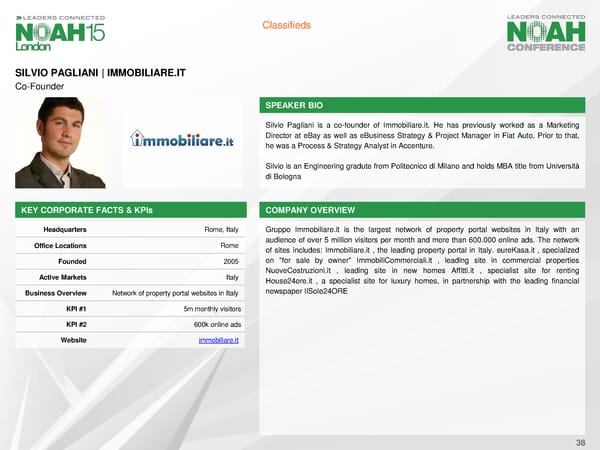Screen dimensions: 600x450
Task: Select the 600k online ads KPI value
Action: pyautogui.click(x=215, y=325)
